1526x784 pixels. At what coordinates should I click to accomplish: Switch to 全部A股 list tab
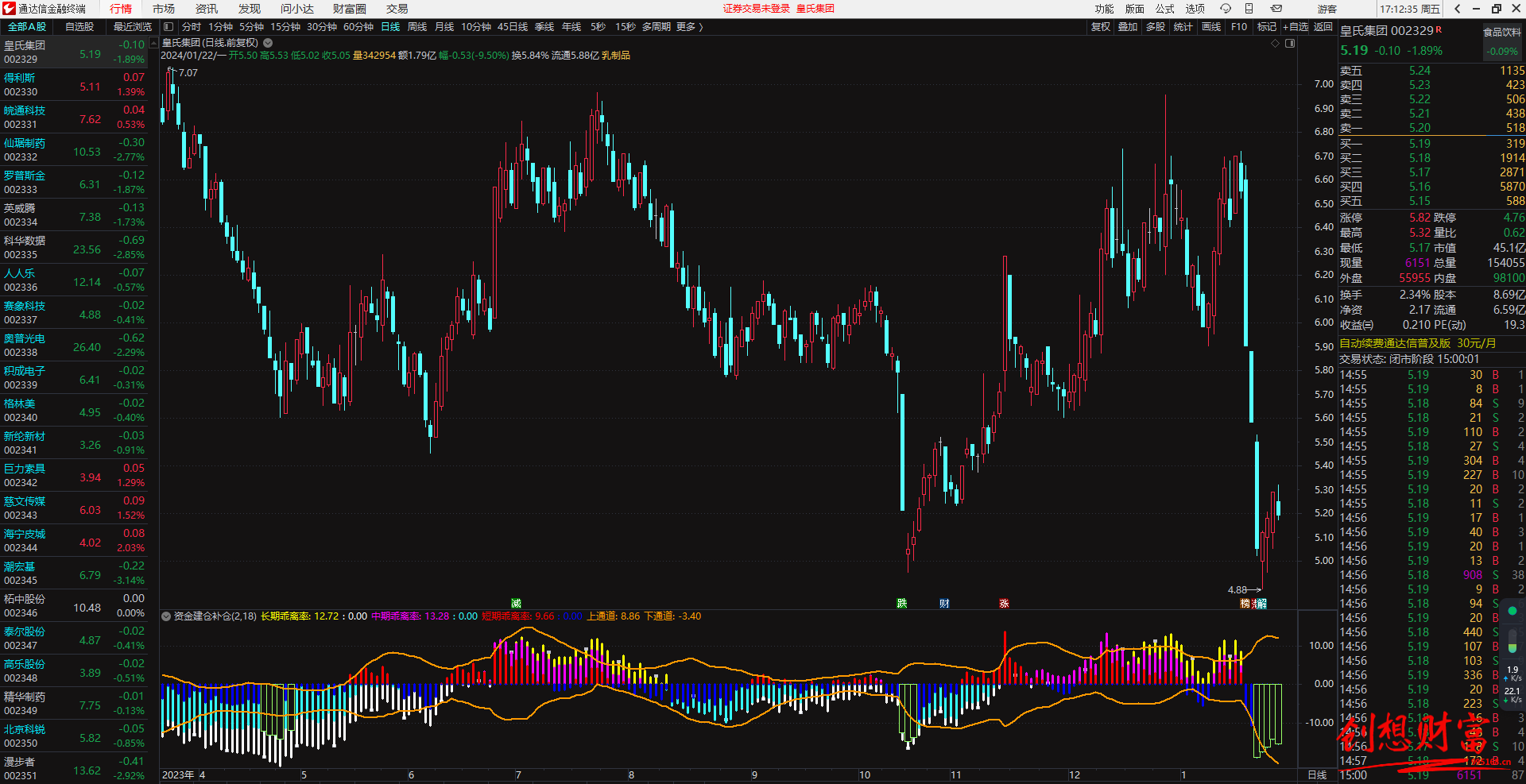pos(27,27)
